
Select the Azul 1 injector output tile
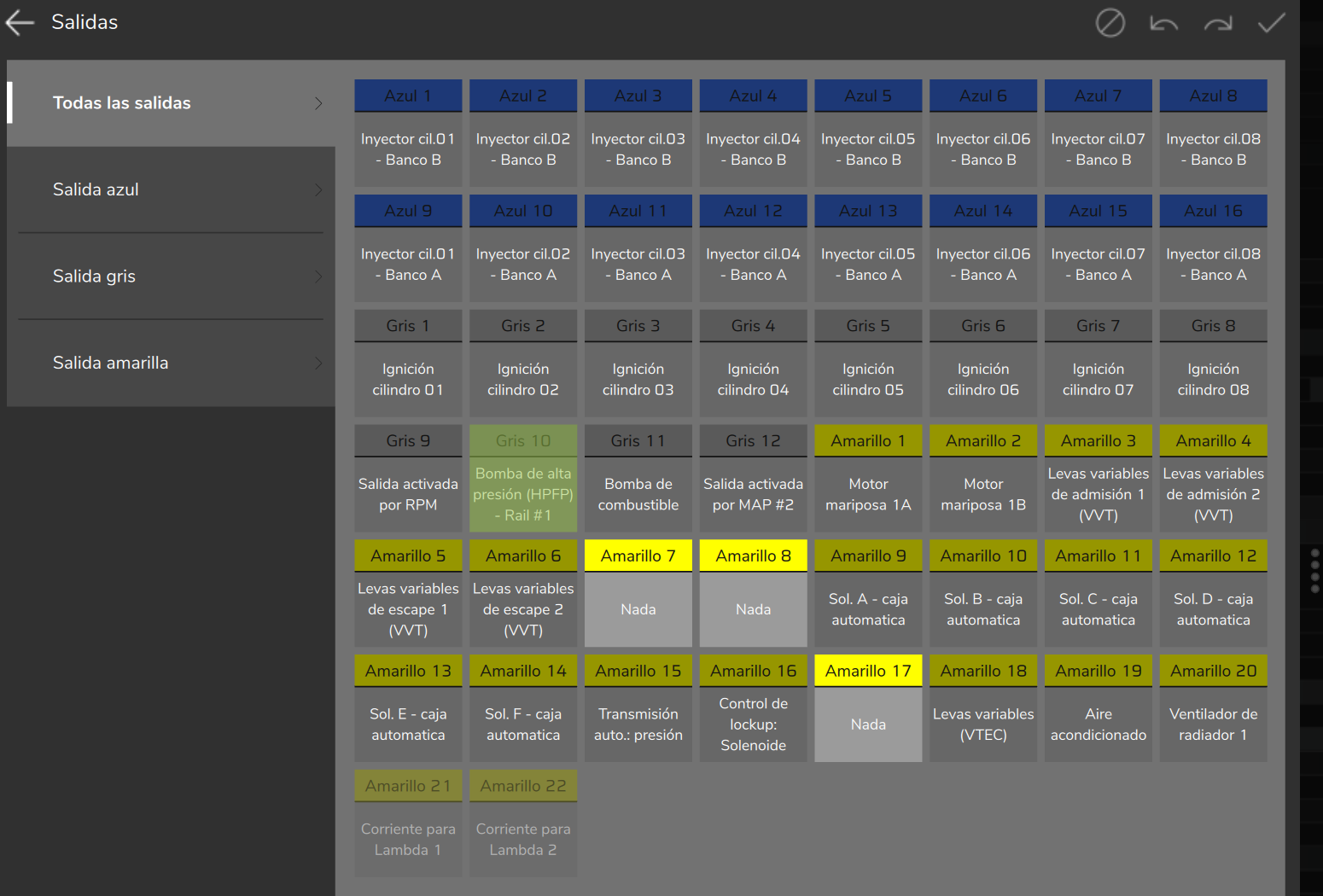click(x=408, y=133)
